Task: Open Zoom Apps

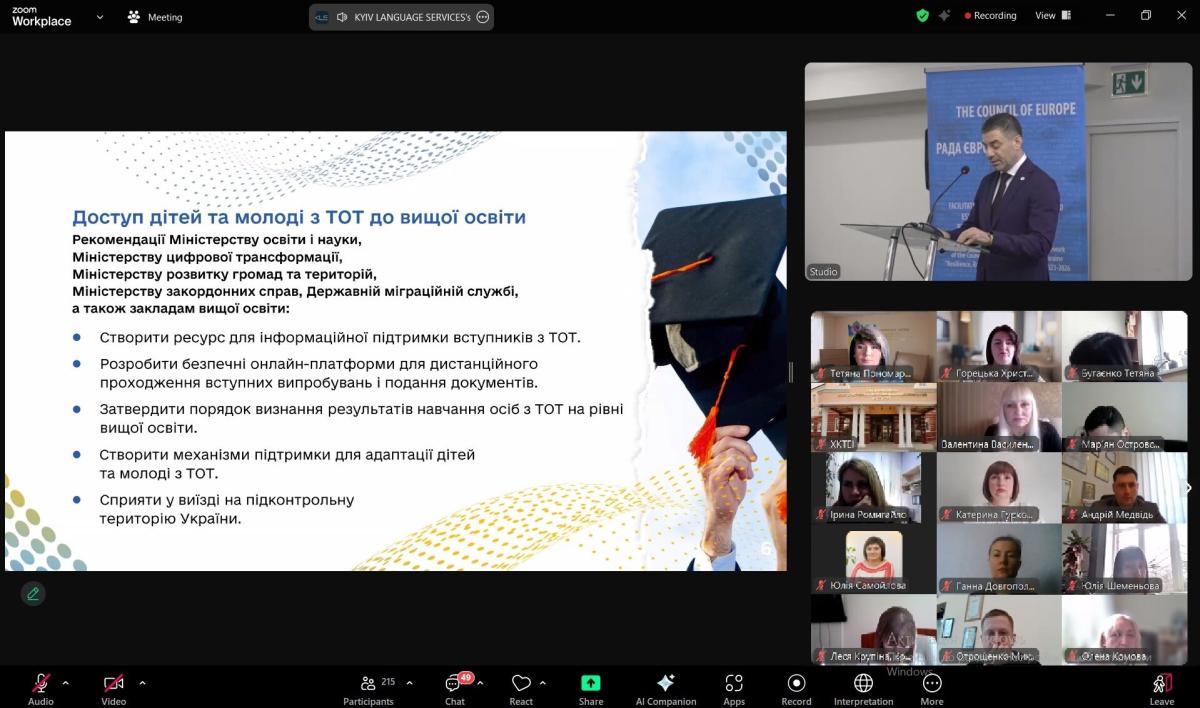Action: click(734, 687)
